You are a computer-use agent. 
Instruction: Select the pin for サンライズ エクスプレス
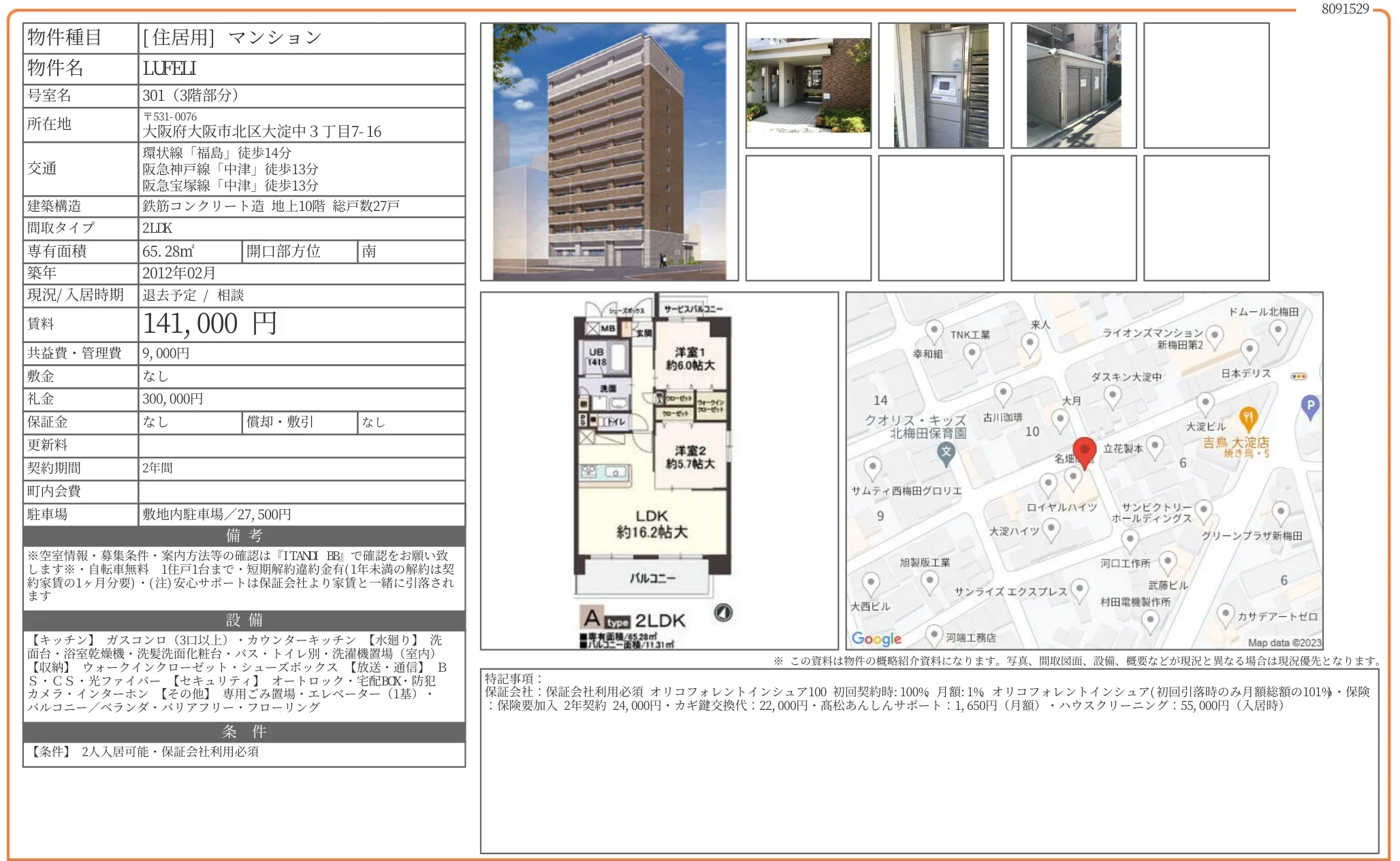click(1079, 589)
